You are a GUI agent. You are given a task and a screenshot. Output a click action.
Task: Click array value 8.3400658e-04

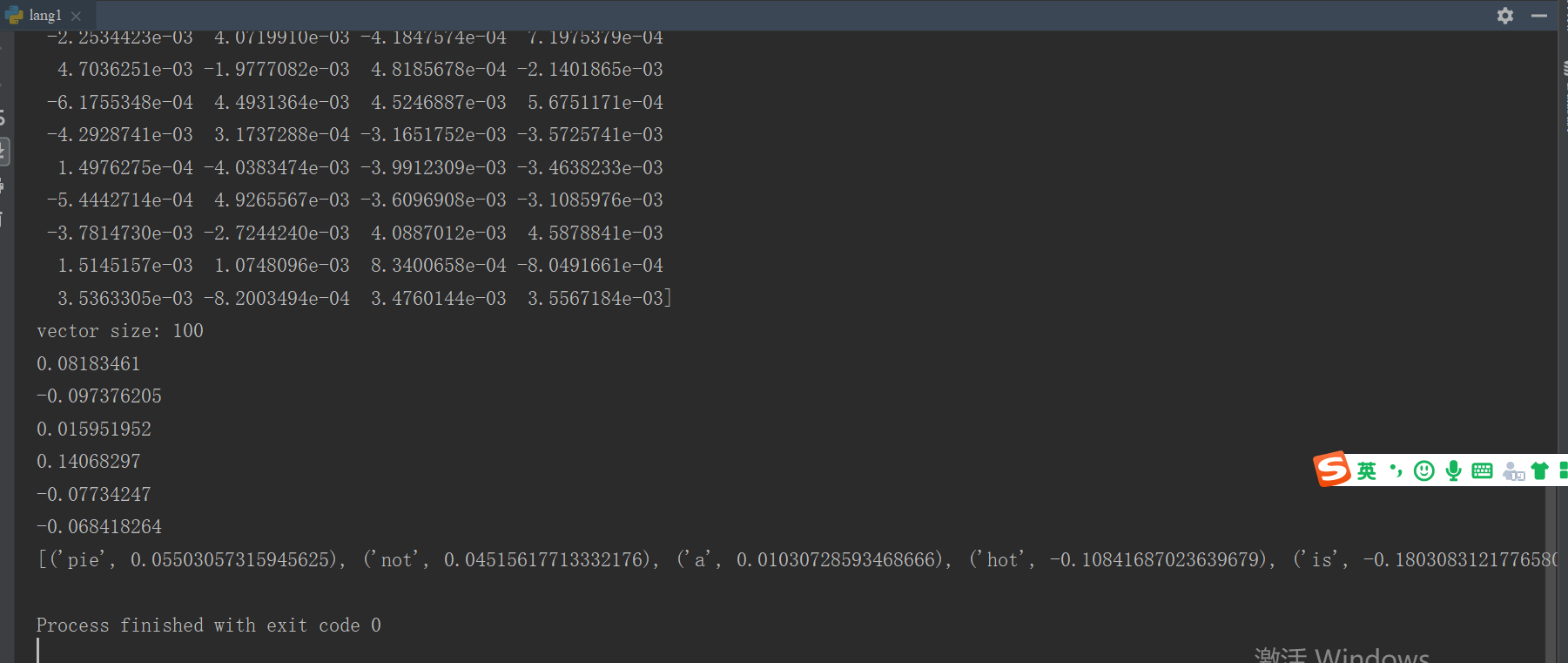tap(439, 266)
